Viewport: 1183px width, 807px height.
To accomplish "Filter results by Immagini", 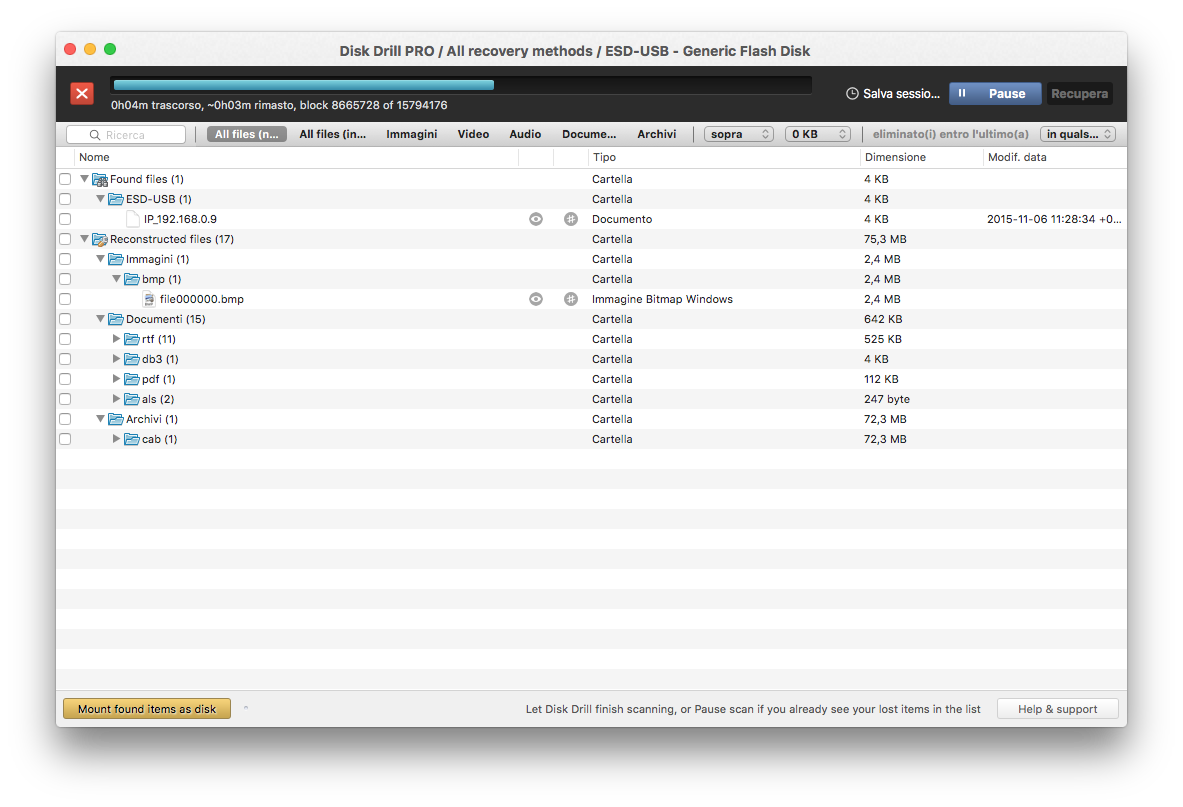I will (412, 134).
